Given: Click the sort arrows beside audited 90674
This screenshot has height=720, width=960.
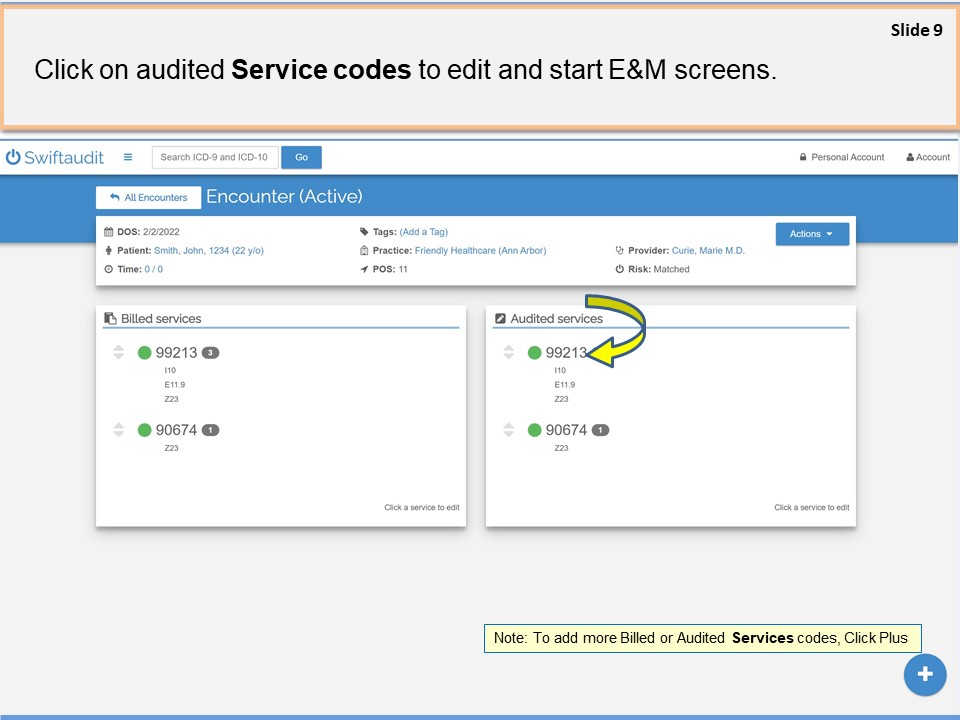Looking at the screenshot, I should (508, 430).
